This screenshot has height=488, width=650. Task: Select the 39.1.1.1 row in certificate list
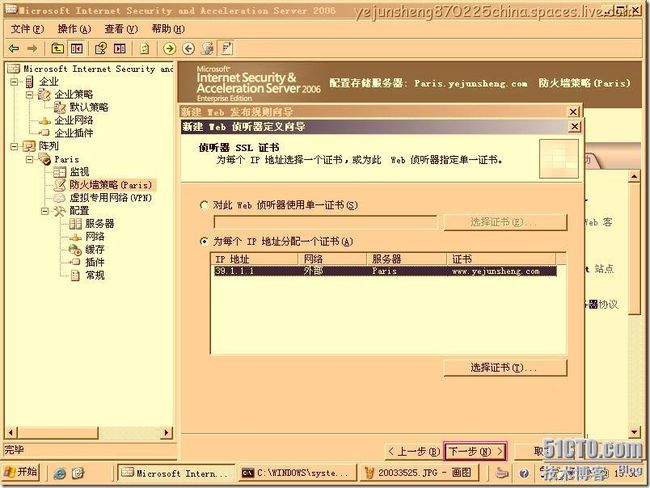click(x=385, y=271)
